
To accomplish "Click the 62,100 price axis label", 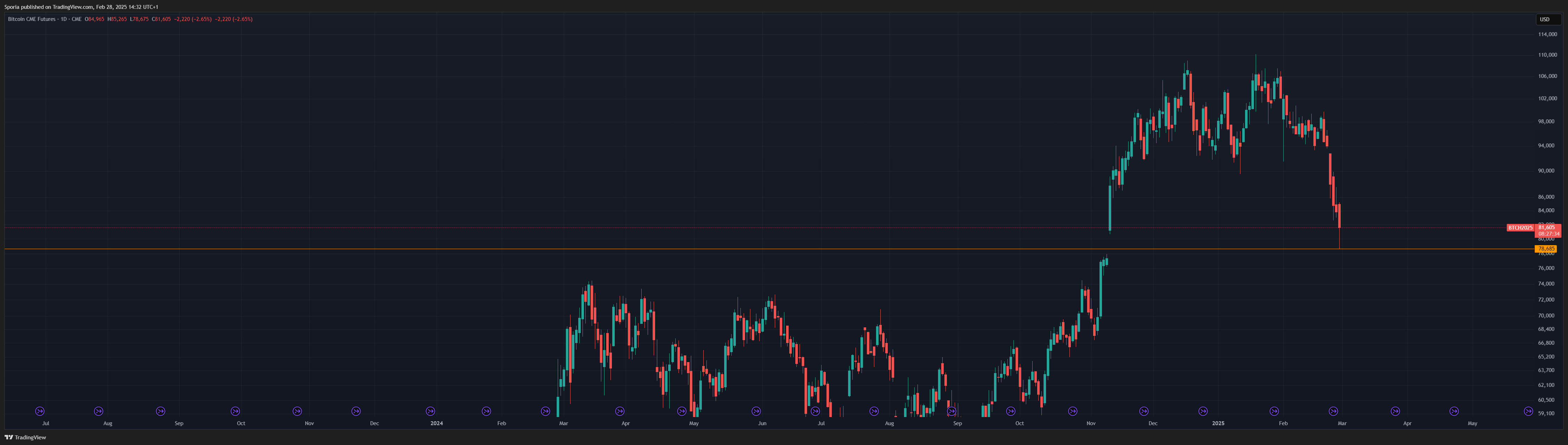I will click(1546, 385).
